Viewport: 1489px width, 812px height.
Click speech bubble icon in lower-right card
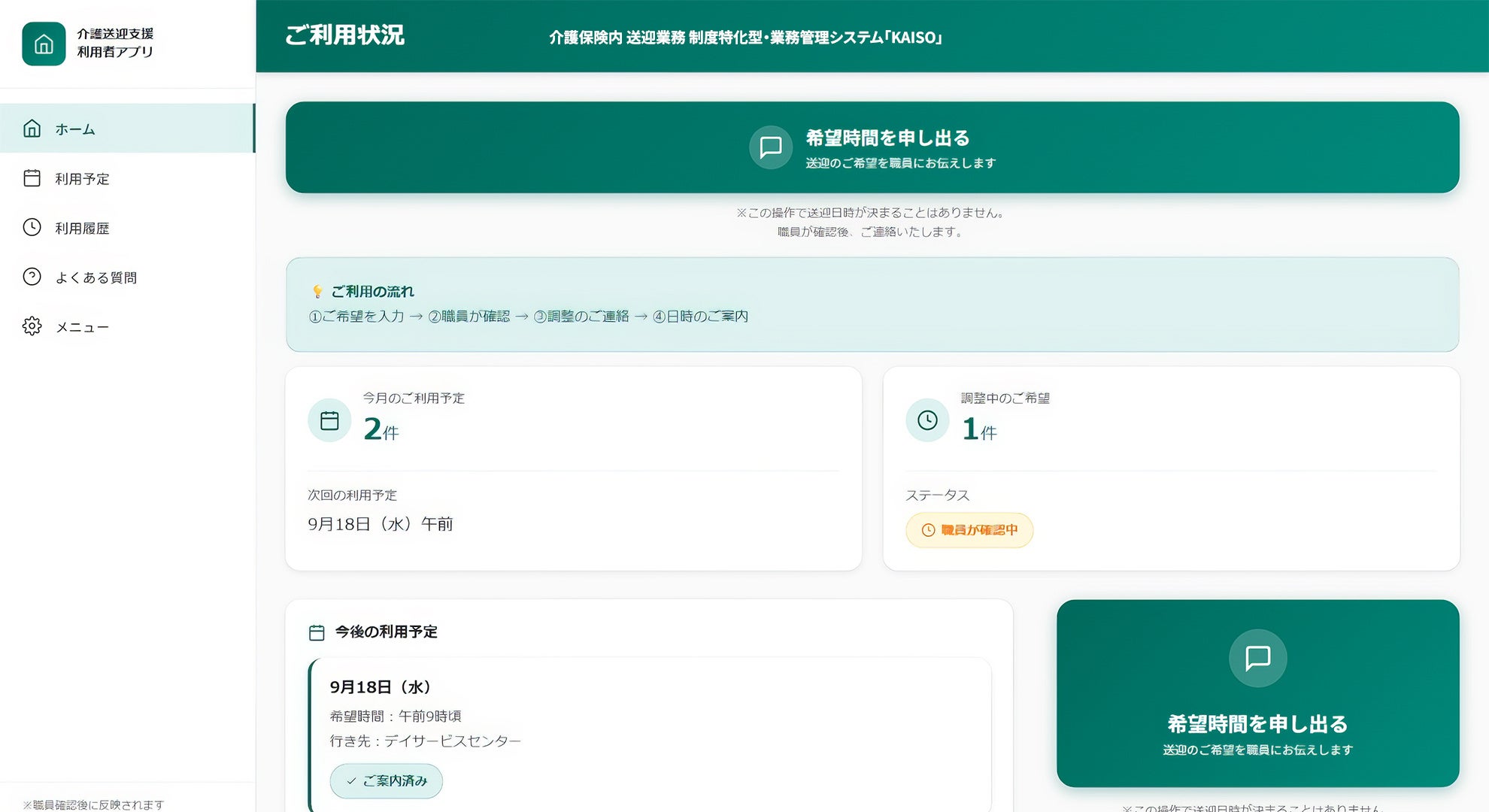pos(1257,658)
